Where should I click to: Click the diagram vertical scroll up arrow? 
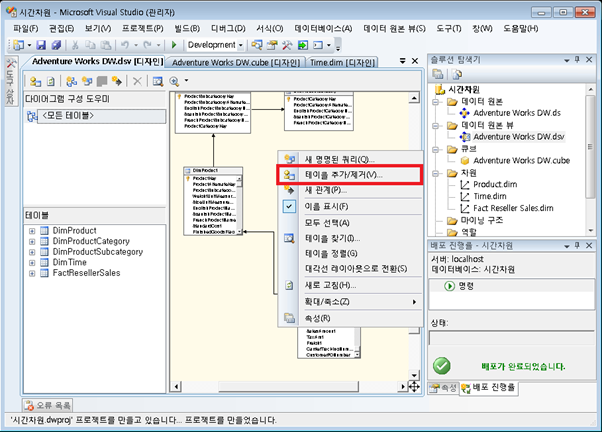[414, 98]
